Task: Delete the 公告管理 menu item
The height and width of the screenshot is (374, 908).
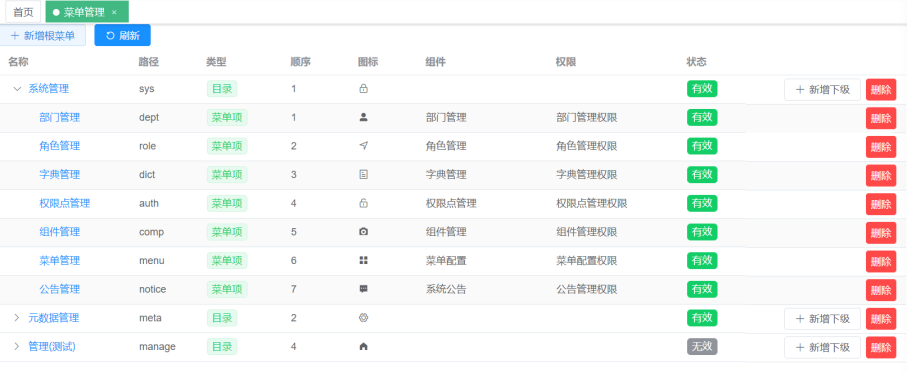Action: click(x=881, y=290)
